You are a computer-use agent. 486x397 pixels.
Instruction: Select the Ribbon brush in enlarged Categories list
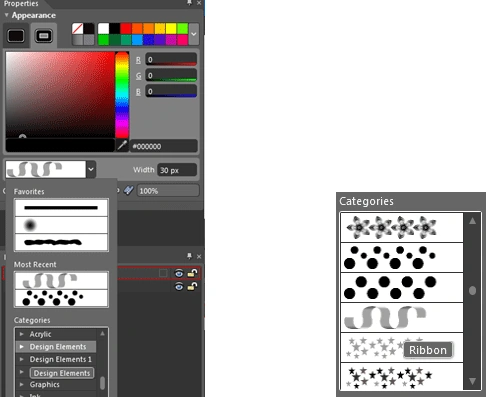point(402,318)
